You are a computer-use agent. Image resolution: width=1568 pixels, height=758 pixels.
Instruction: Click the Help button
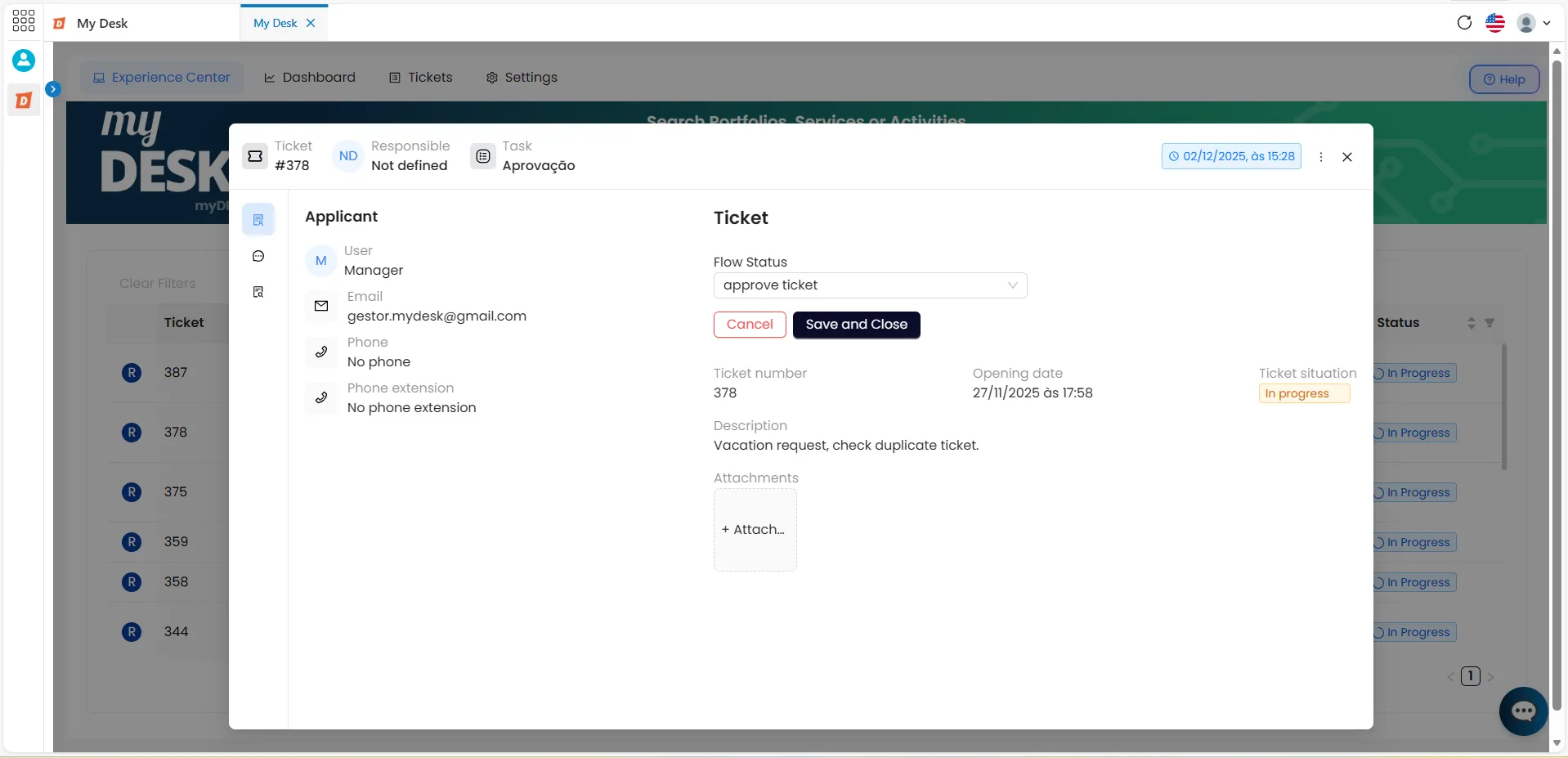(1504, 79)
